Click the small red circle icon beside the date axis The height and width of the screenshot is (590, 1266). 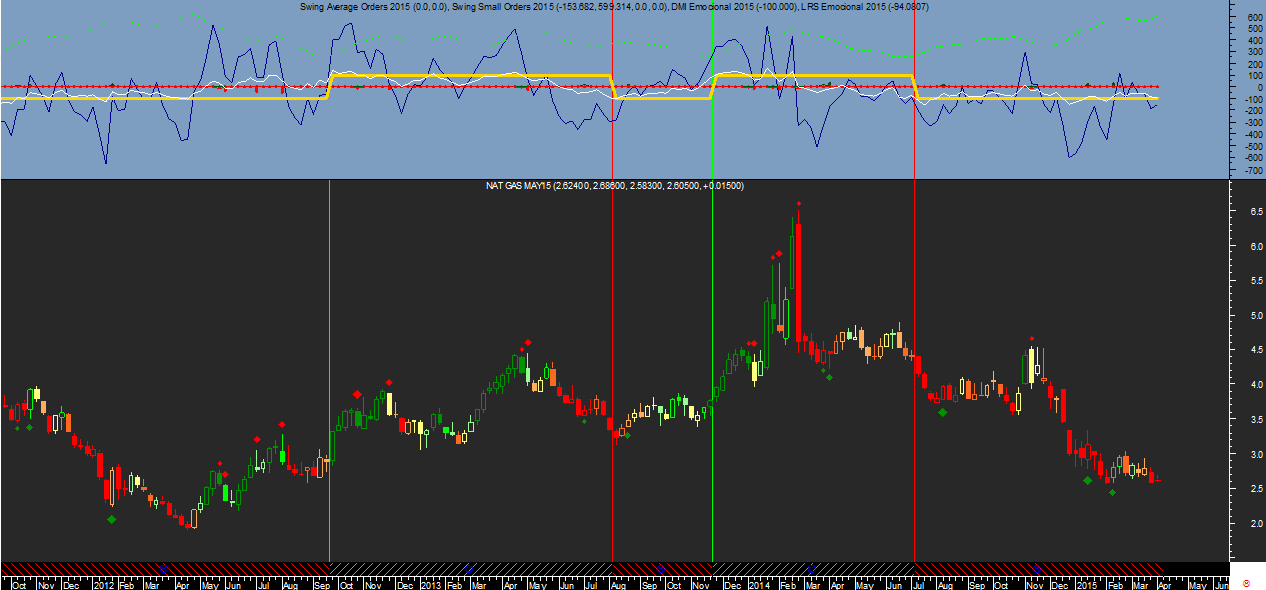(x=1246, y=583)
